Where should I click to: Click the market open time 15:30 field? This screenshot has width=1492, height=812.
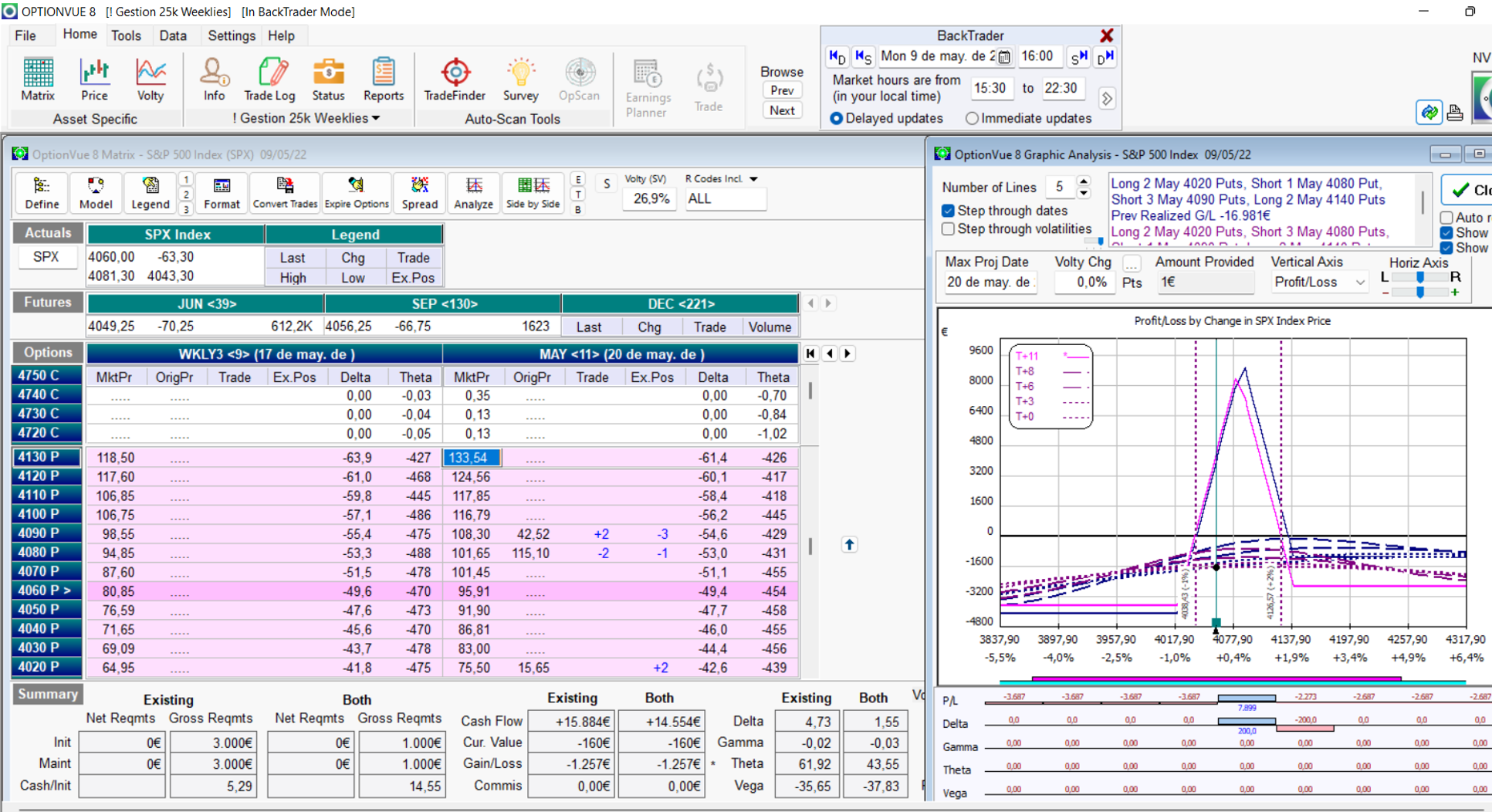click(x=992, y=88)
